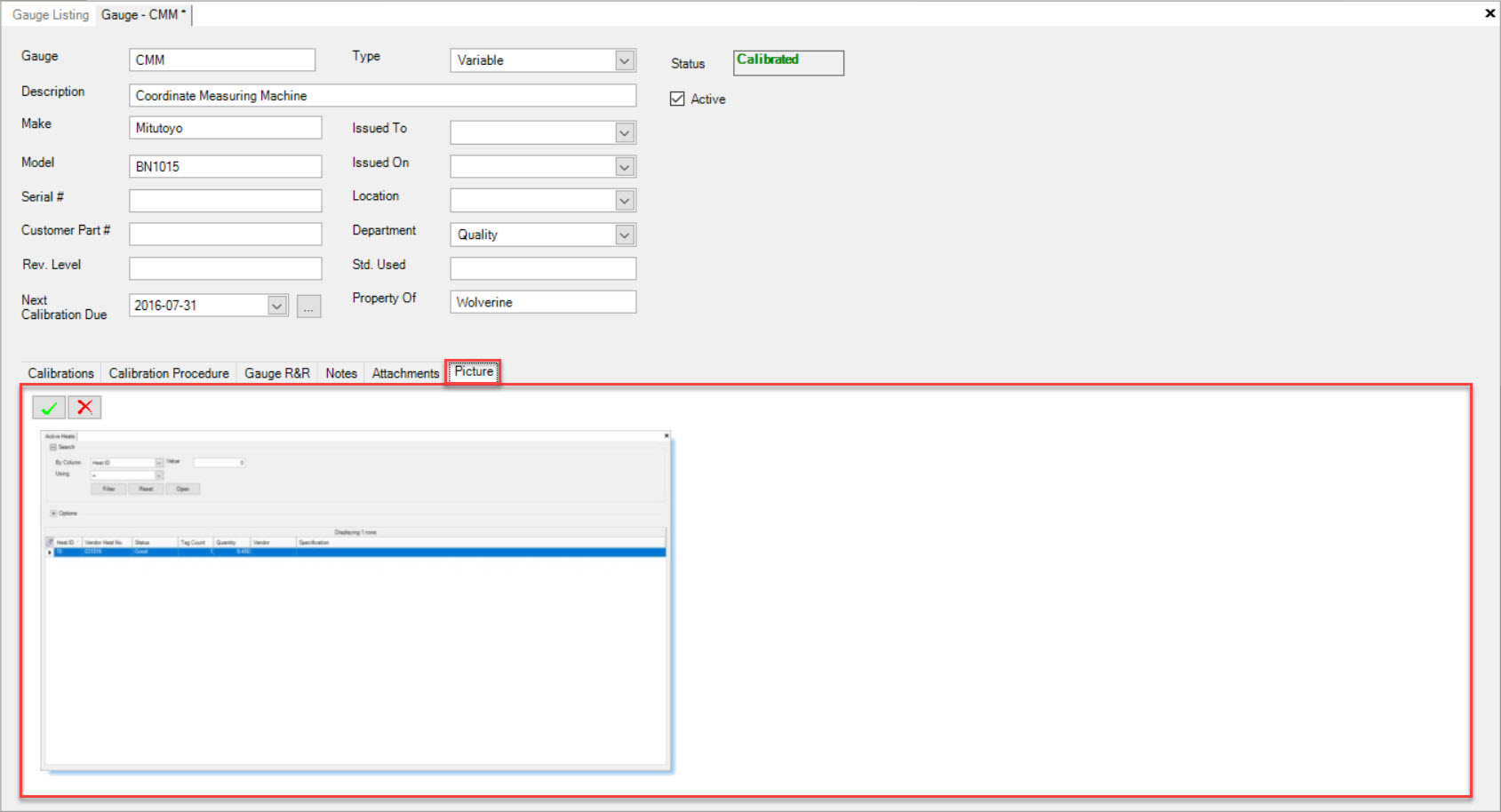Expand the Type dropdown
The width and height of the screenshot is (1501, 812).
click(625, 60)
